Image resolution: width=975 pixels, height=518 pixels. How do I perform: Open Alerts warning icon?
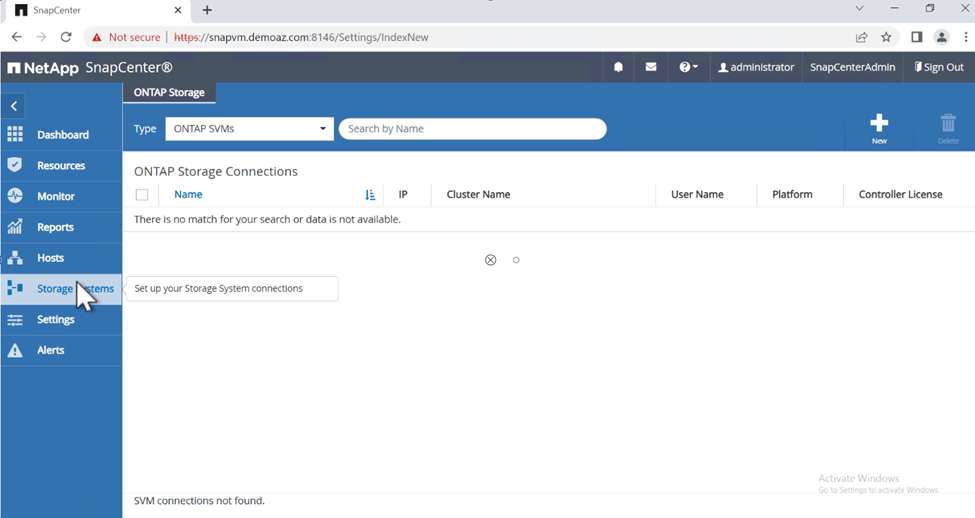click(x=15, y=350)
